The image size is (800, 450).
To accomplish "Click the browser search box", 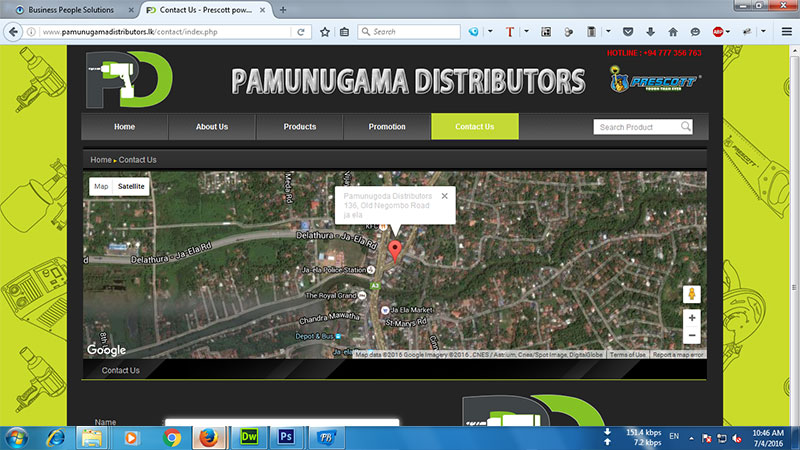I will click(409, 32).
